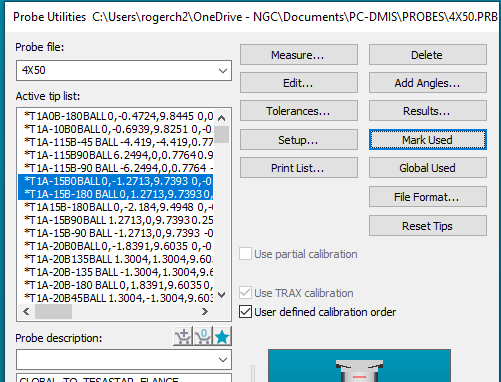Toggle User defined calibration order checkbox
Viewport: 501px width, 382px height.
click(x=246, y=312)
